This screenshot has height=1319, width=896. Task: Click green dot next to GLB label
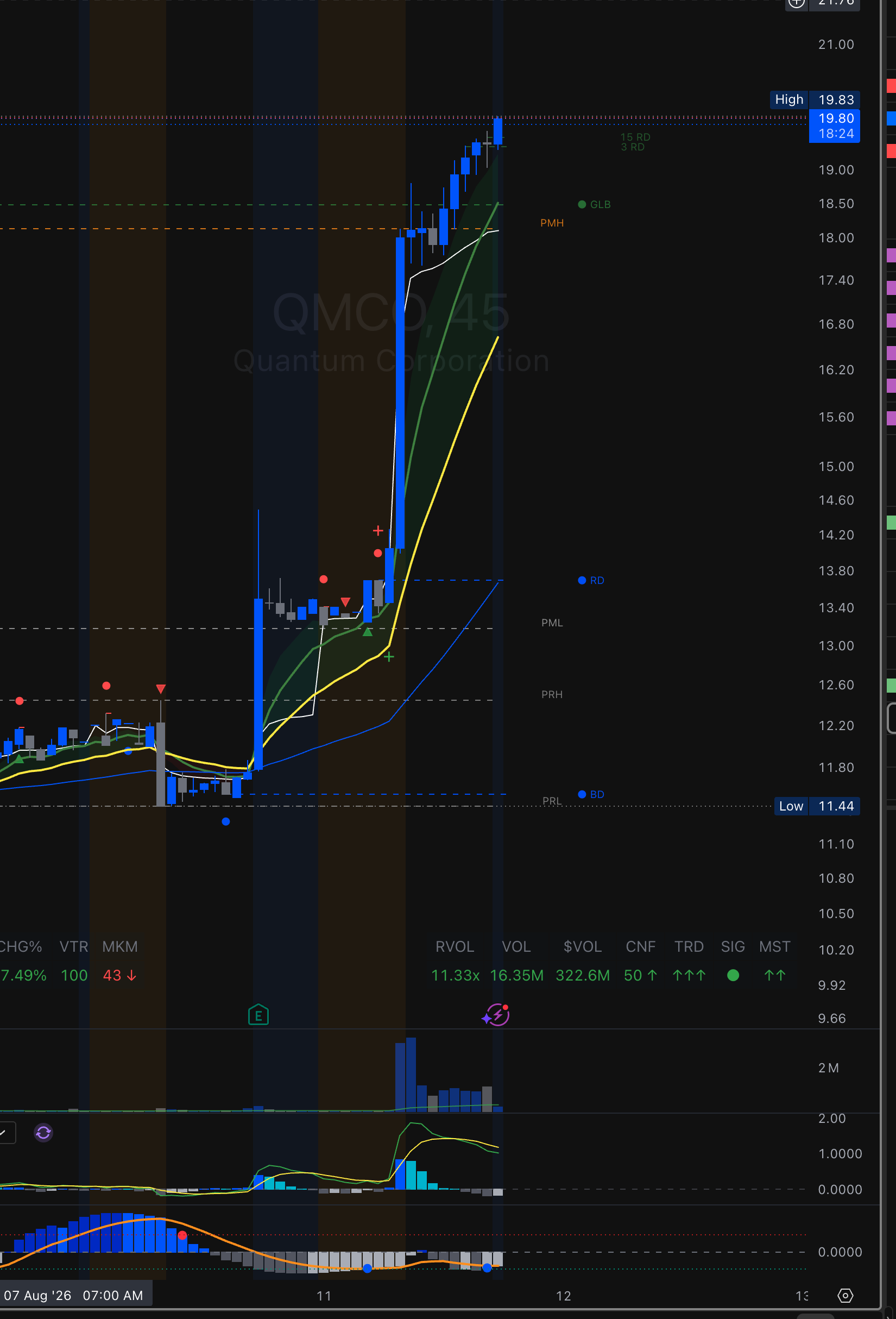point(582,204)
